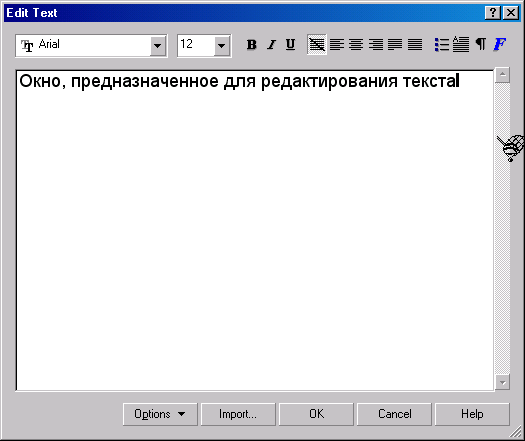Open the font size 12 dropdown

coord(221,46)
